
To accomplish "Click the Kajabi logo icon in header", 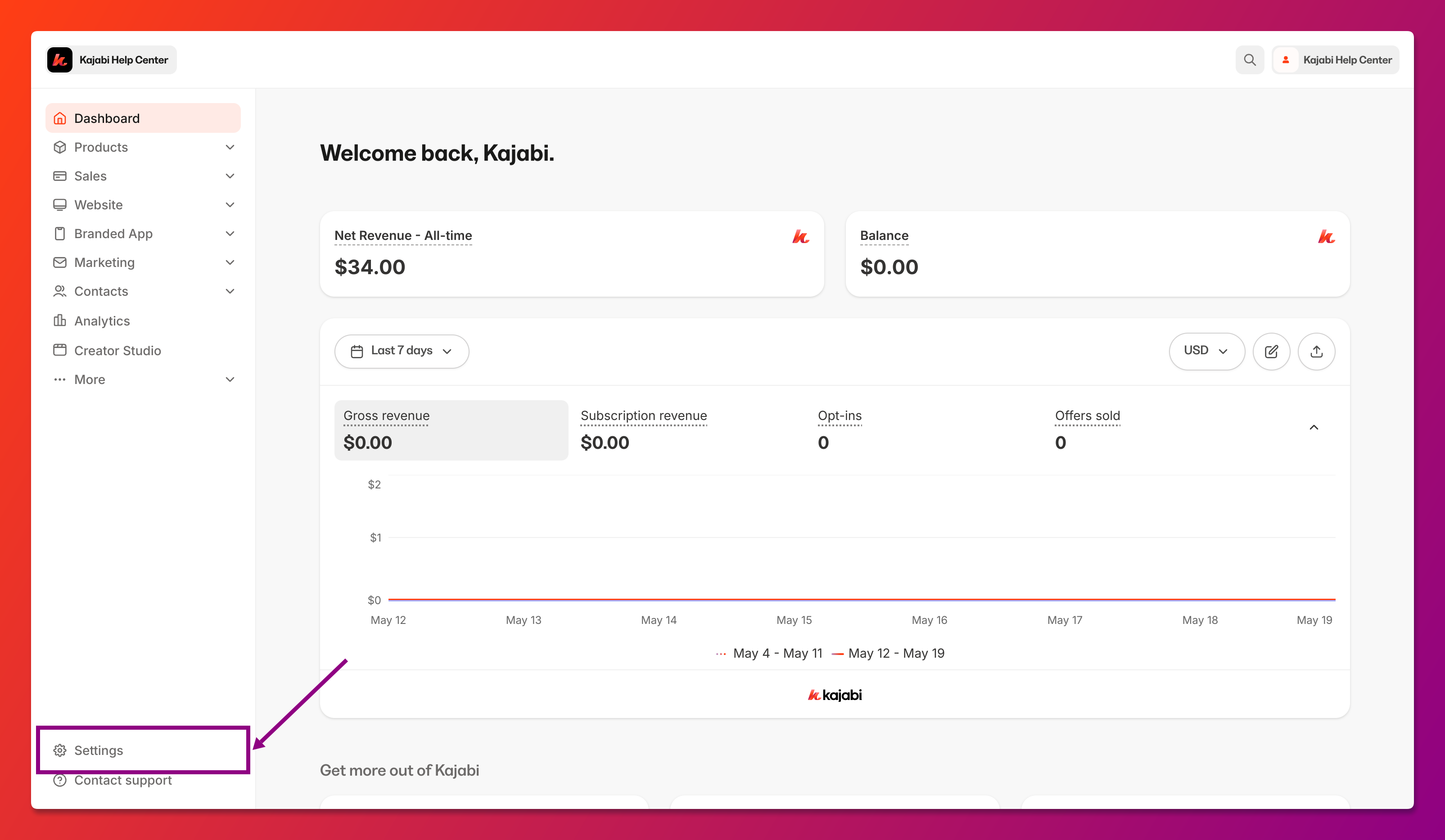I will point(59,59).
